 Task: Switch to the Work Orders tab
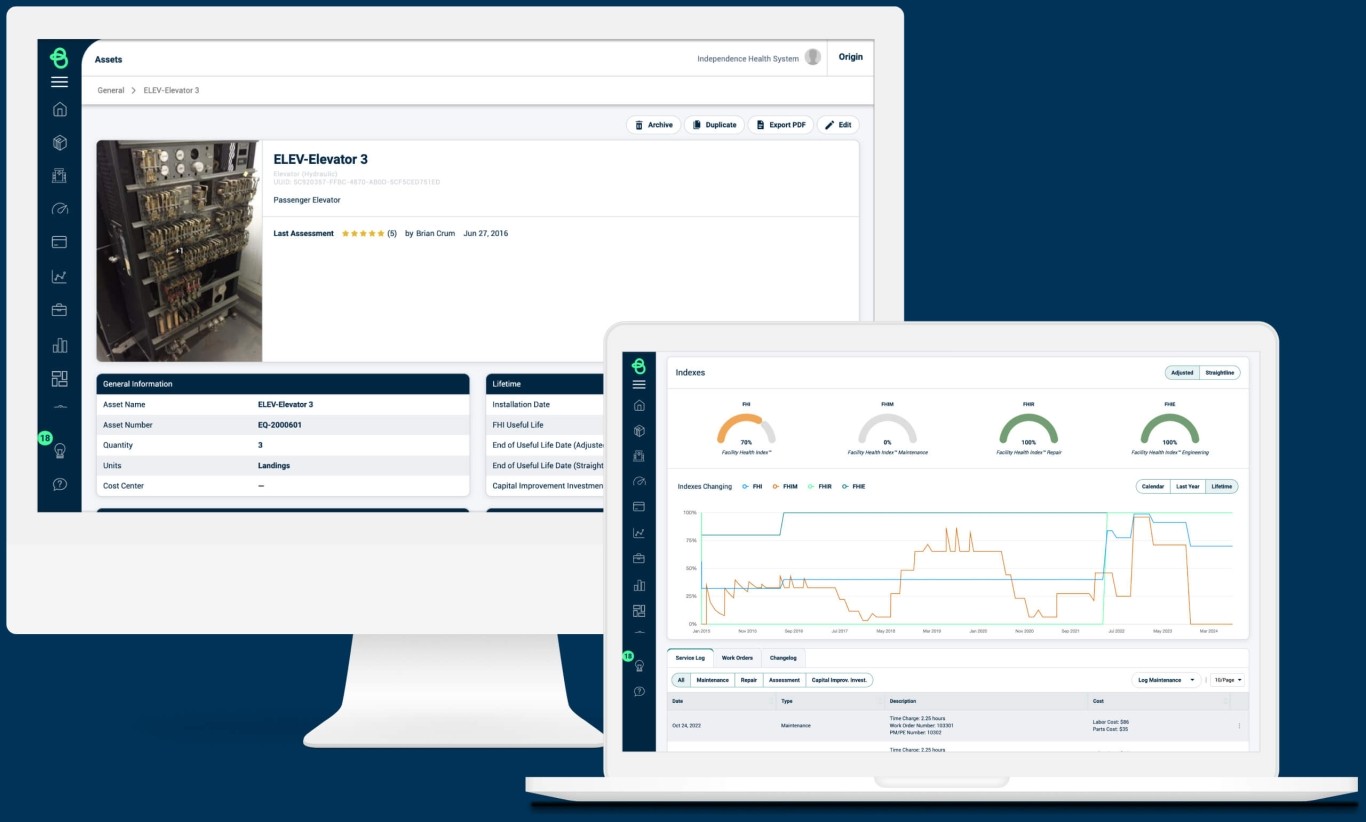(737, 658)
